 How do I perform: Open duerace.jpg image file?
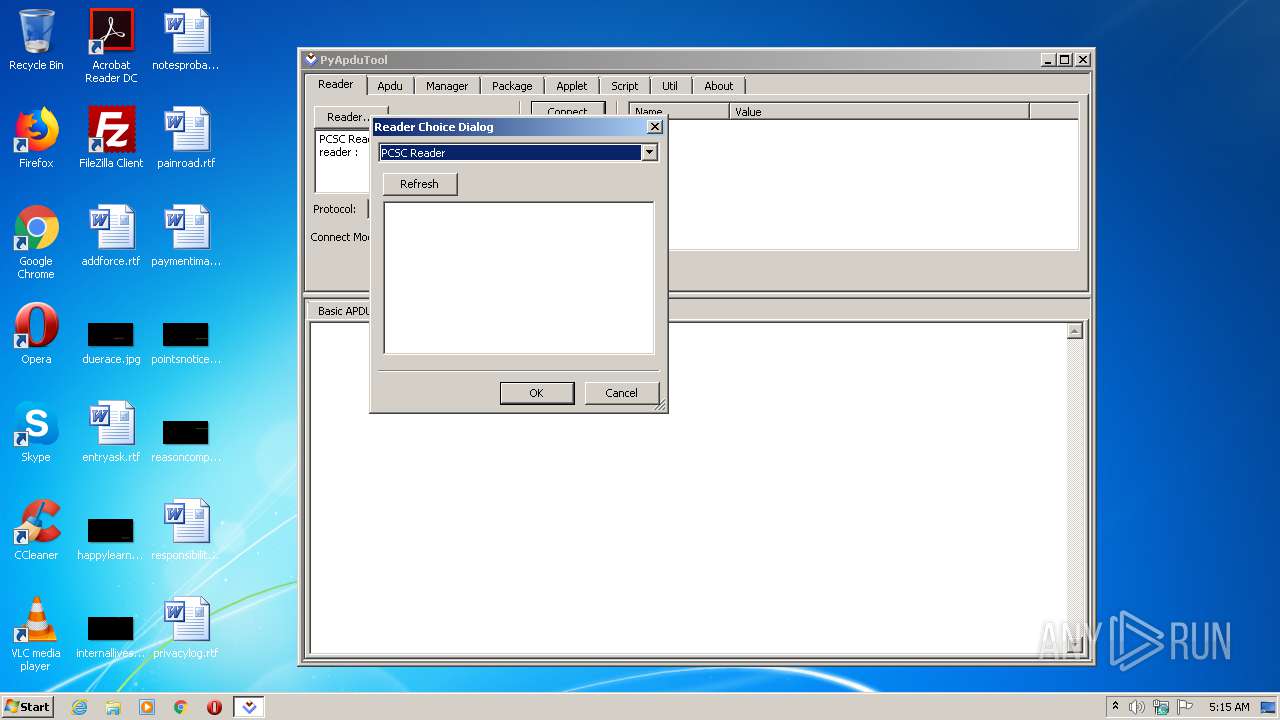tap(111, 341)
